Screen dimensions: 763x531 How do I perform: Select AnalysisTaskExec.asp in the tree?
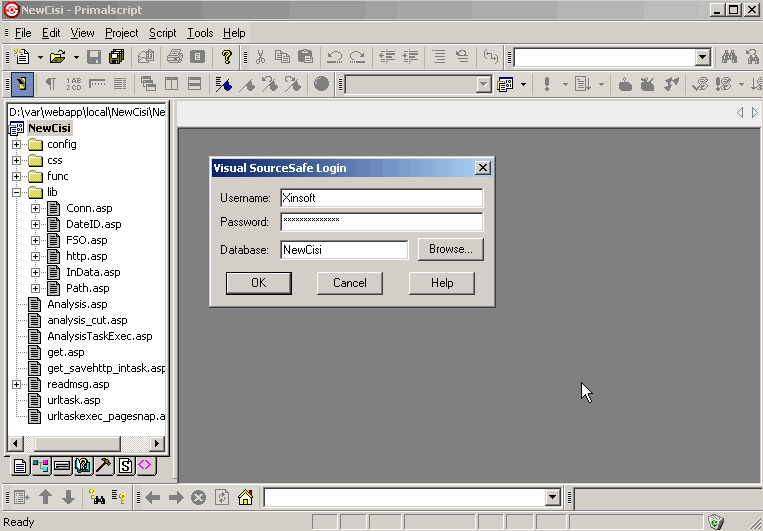[x=100, y=336]
